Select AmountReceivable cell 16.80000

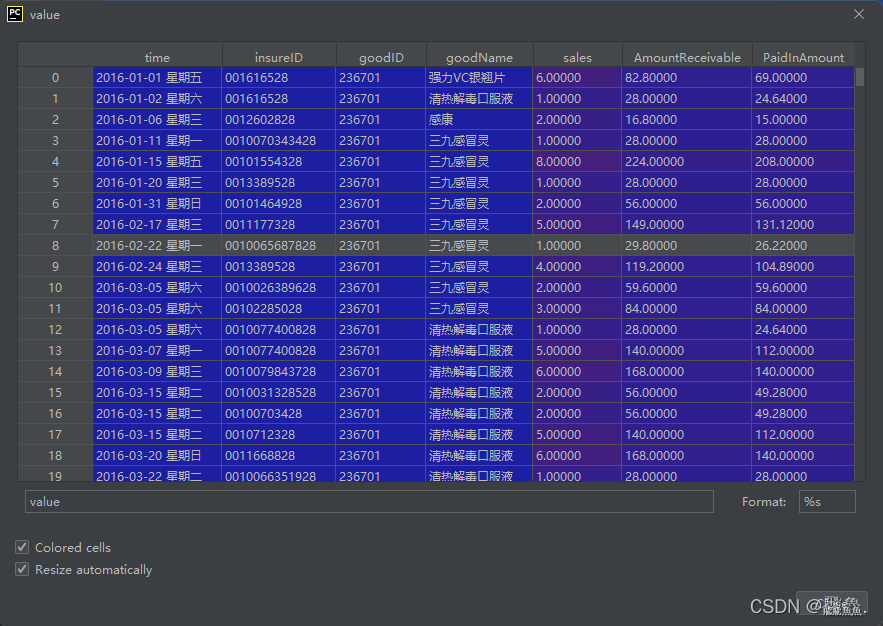[687, 119]
